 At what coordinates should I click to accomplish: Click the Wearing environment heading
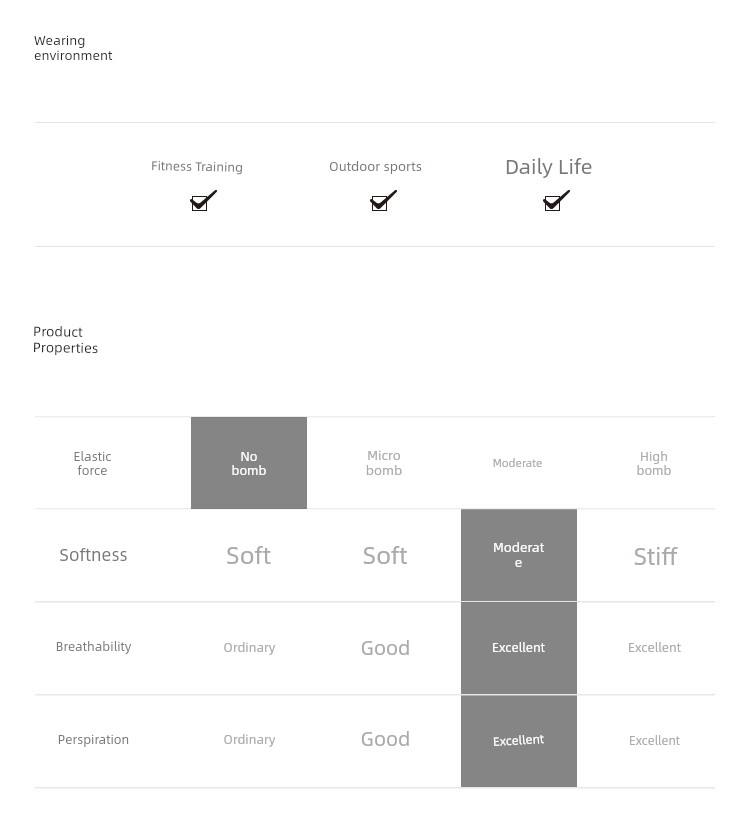(x=73, y=48)
